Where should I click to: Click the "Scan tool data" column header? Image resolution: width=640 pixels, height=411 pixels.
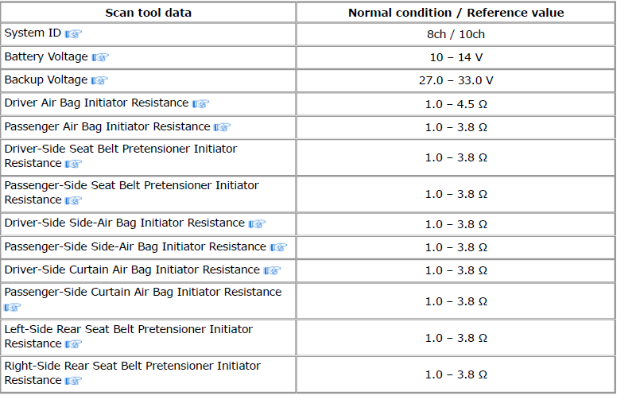pyautogui.click(x=149, y=13)
